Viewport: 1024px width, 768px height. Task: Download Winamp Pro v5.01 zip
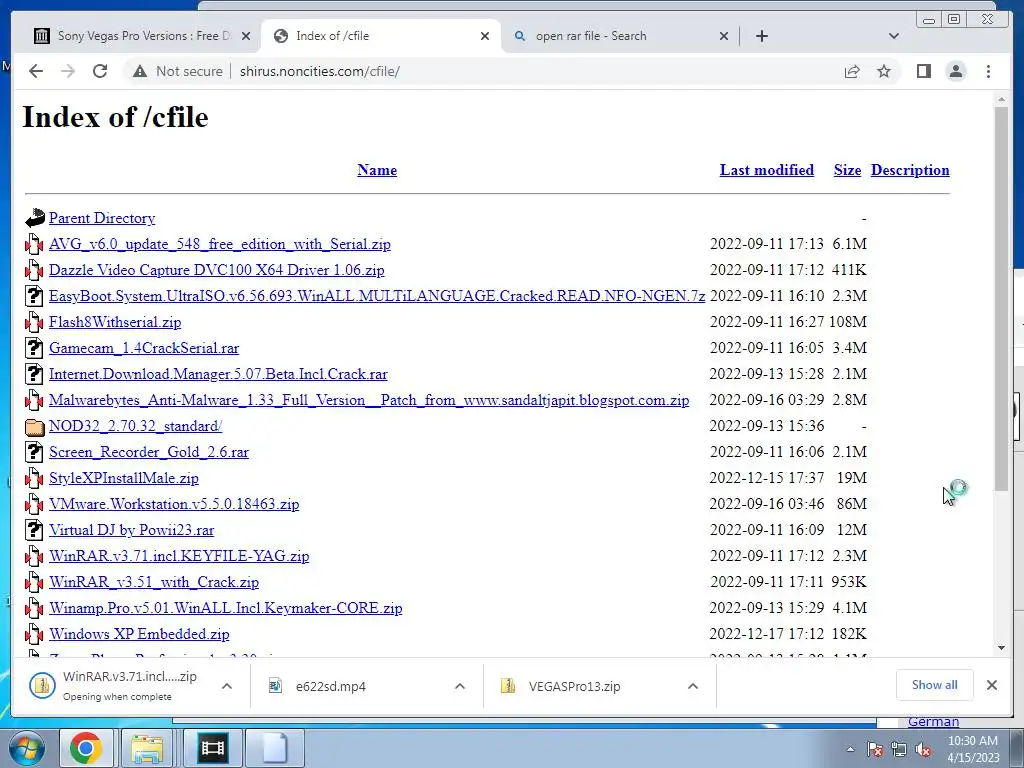225,608
